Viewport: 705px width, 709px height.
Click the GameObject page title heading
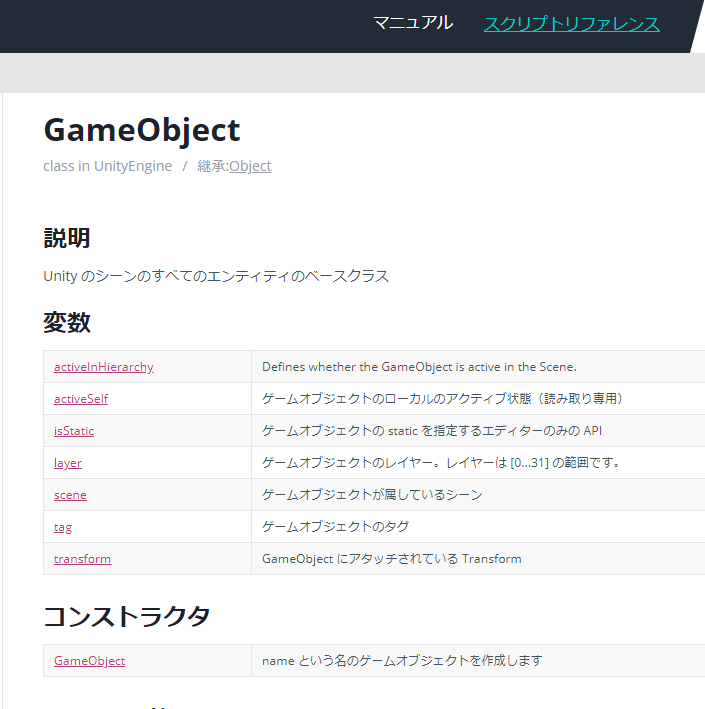142,130
